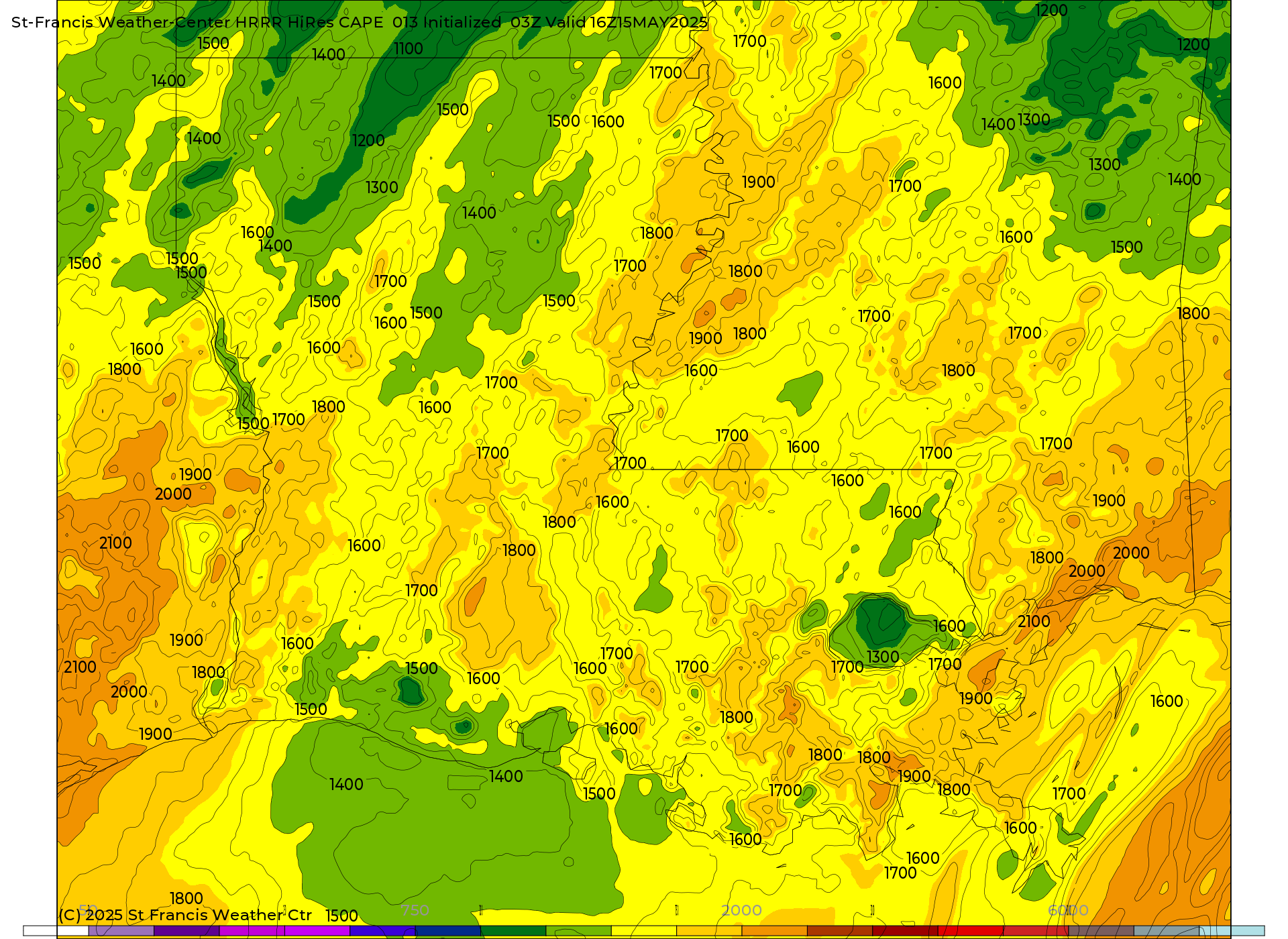Click the '(C) 2025 St Francis Weather Ctr' copyright text

pos(185,915)
